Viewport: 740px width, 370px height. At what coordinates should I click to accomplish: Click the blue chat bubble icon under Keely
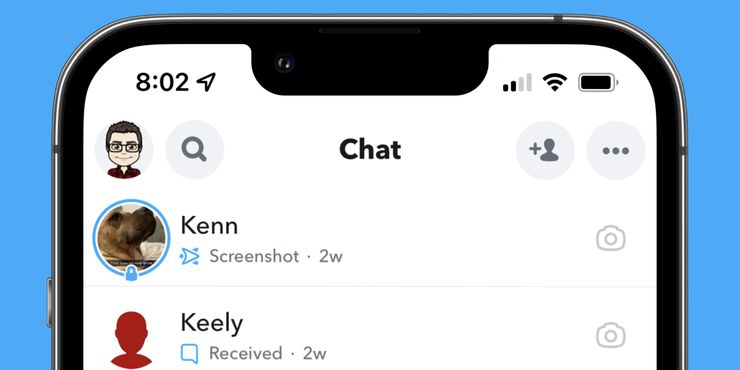(x=189, y=353)
